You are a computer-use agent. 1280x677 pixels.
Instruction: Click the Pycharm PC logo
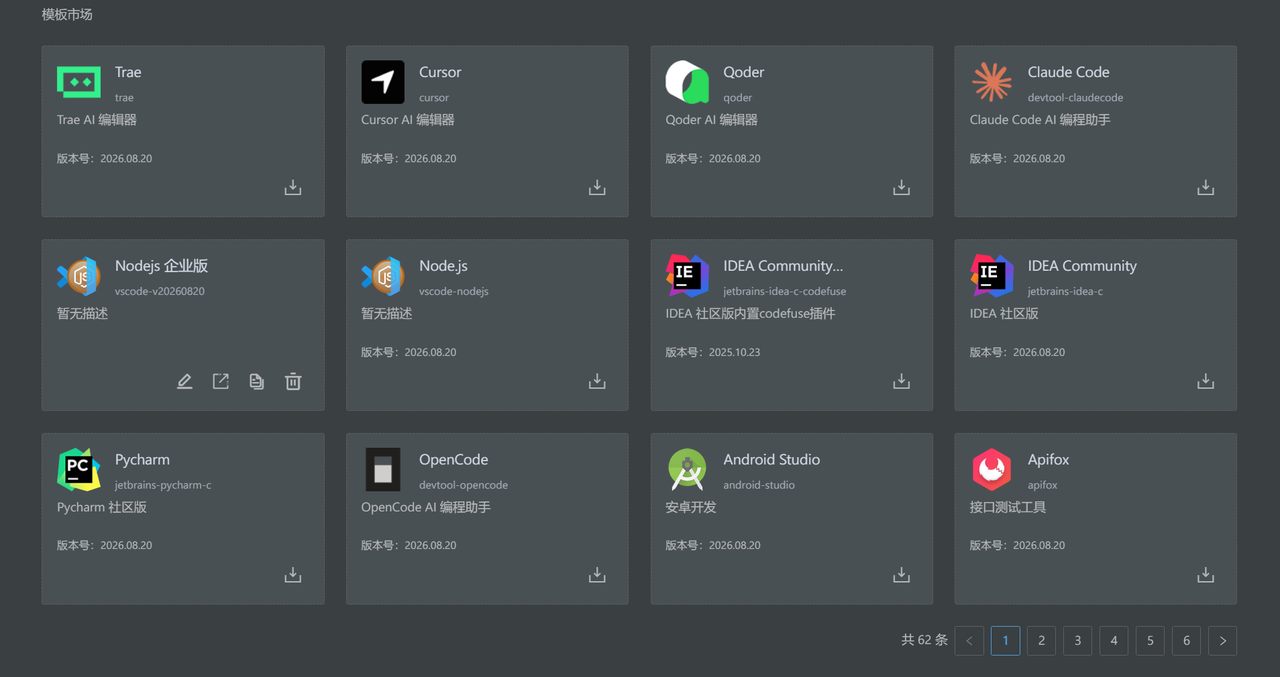pyautogui.click(x=79, y=470)
